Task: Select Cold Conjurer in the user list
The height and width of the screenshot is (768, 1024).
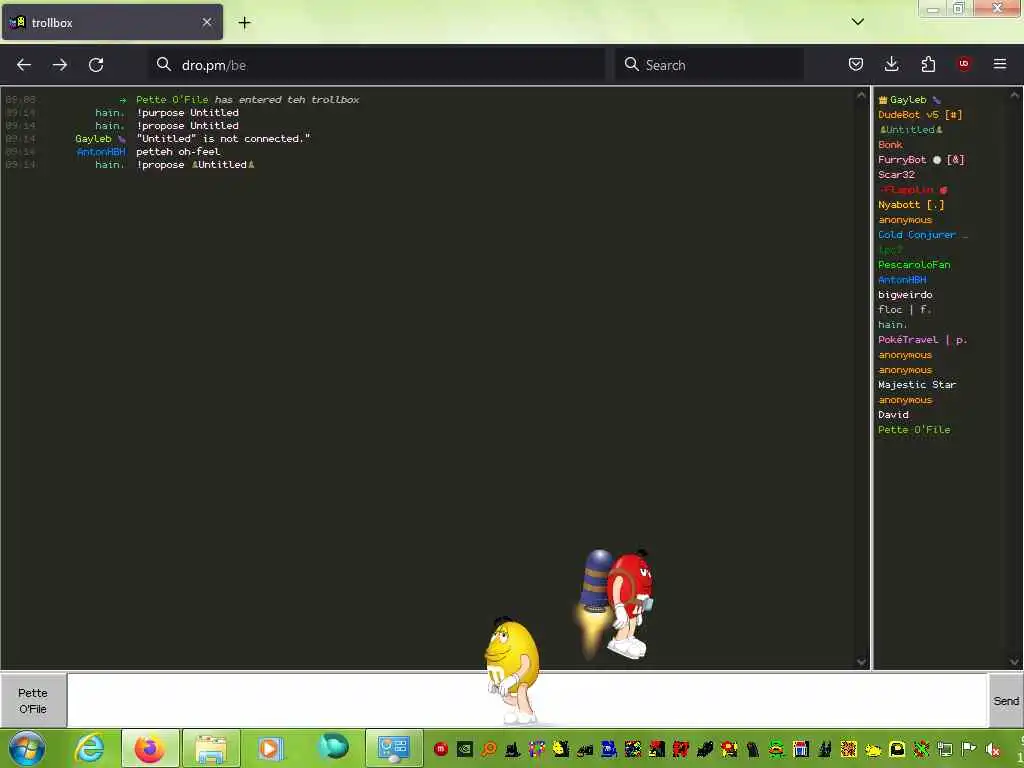Action: 922,235
